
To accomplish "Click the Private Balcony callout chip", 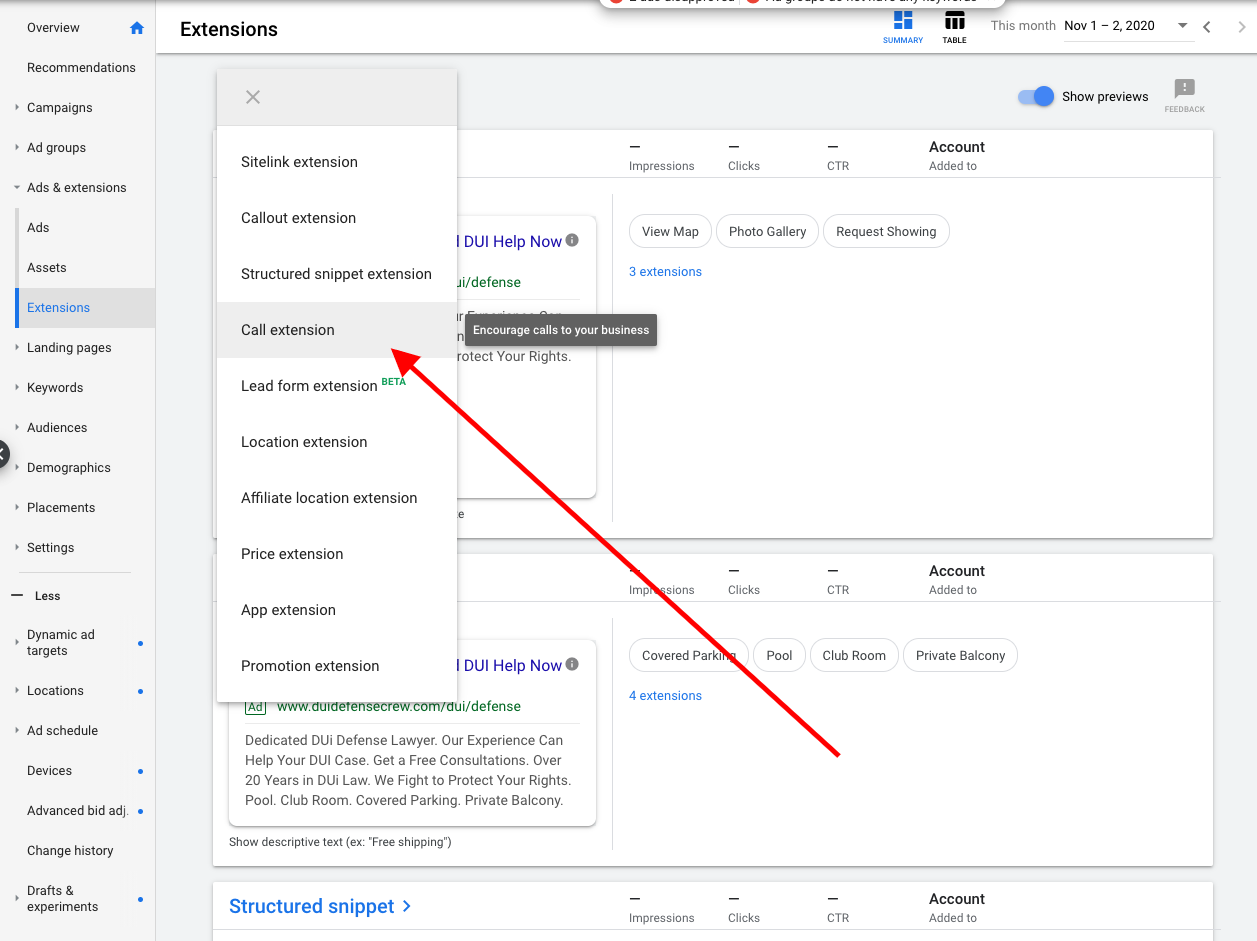I will pos(960,655).
